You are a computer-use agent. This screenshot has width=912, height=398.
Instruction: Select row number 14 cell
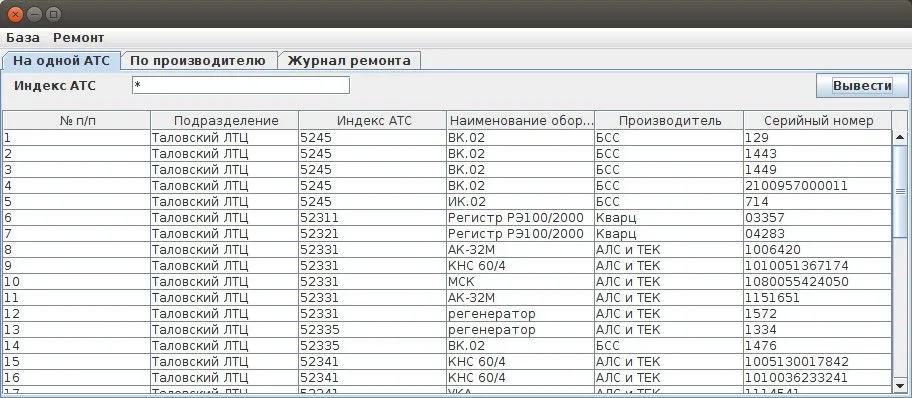tap(77, 346)
